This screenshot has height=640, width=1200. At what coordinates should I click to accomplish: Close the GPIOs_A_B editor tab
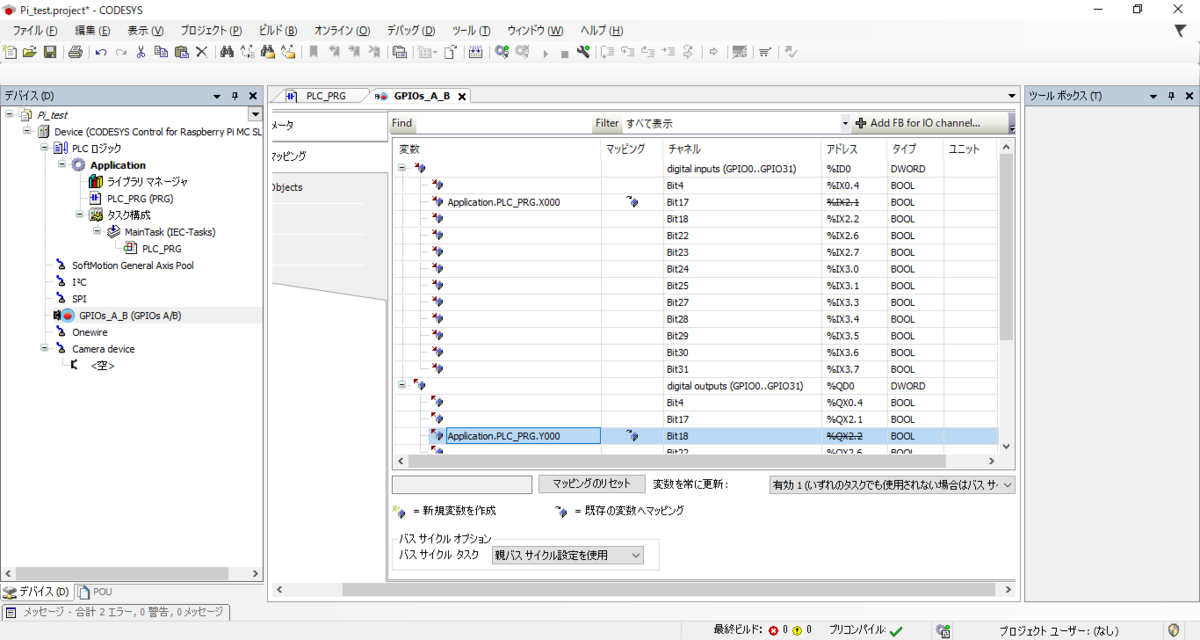463,97
